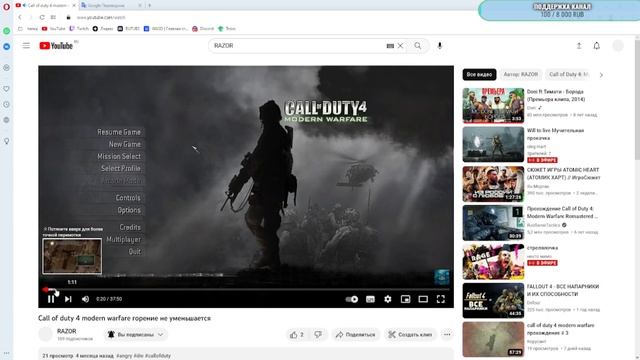Open the YouTube hamburger guide menu

click(26, 46)
